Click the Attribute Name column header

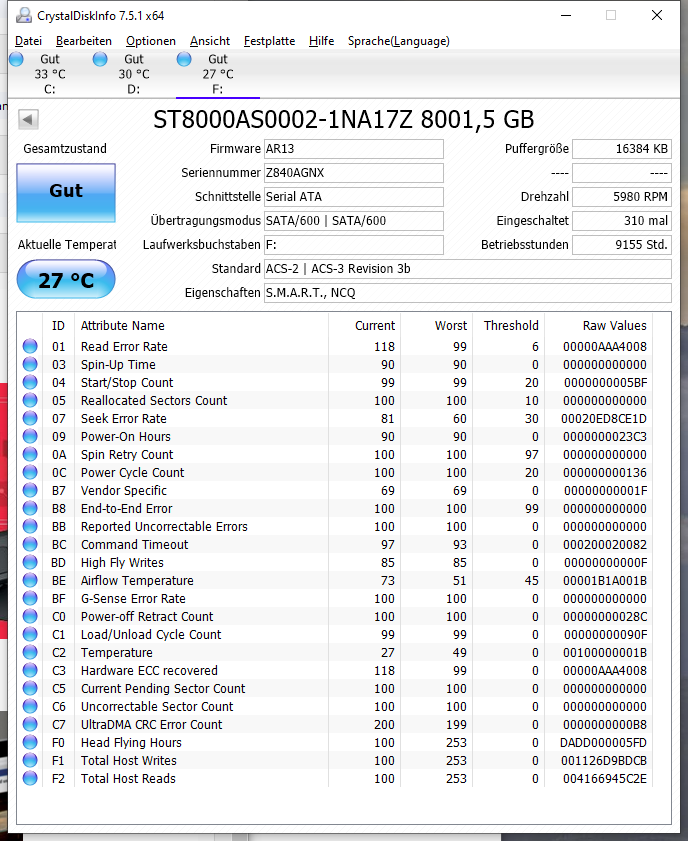coord(122,326)
